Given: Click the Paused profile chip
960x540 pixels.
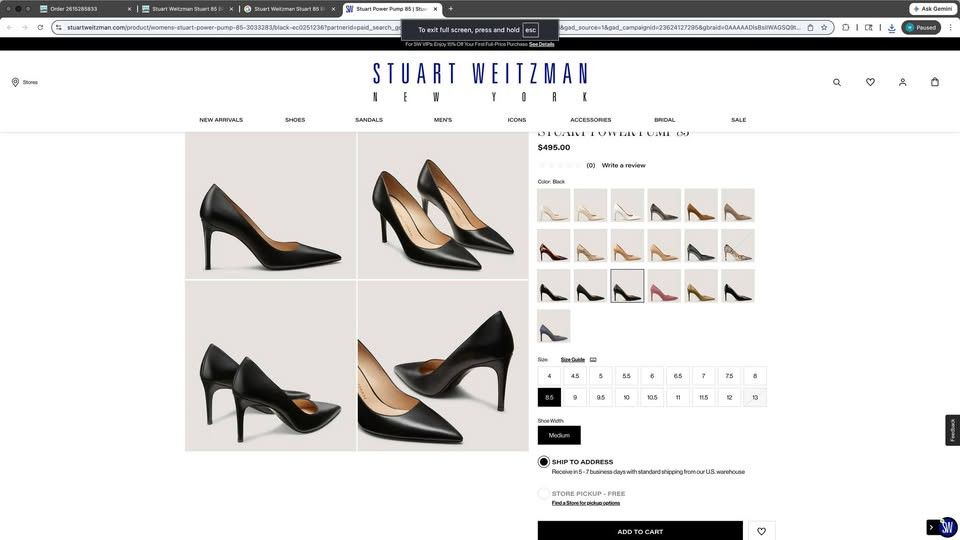Looking at the screenshot, I should [921, 28].
